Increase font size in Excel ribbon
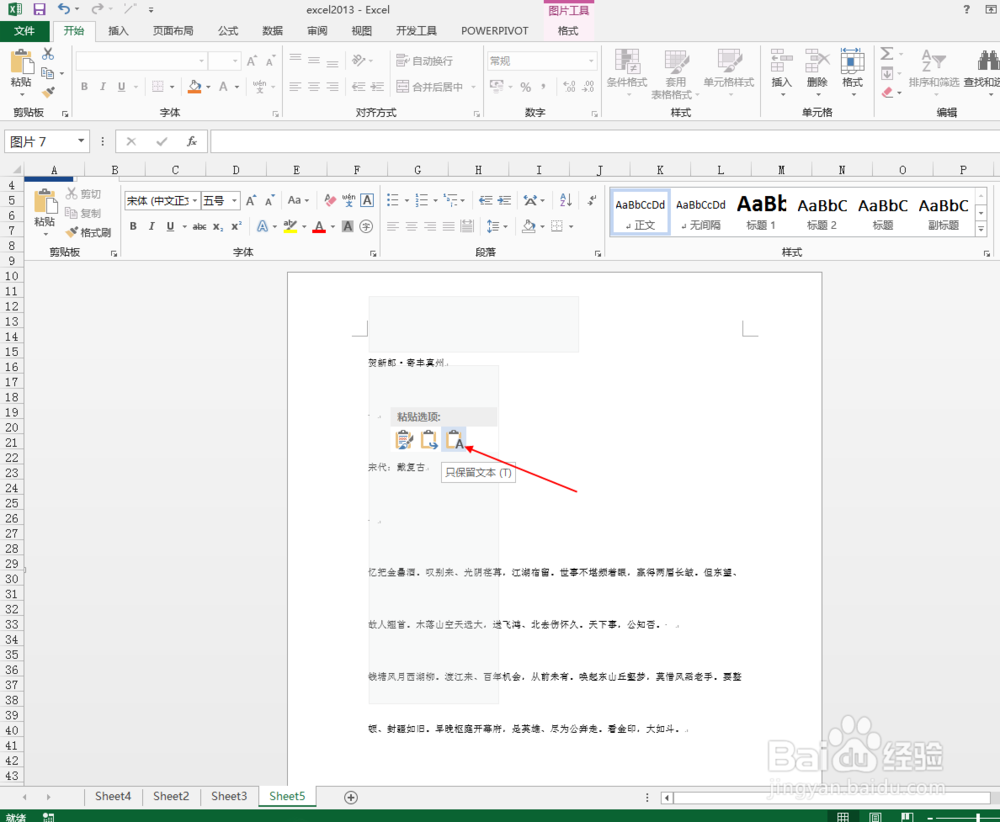The image size is (1000, 822). [251, 61]
